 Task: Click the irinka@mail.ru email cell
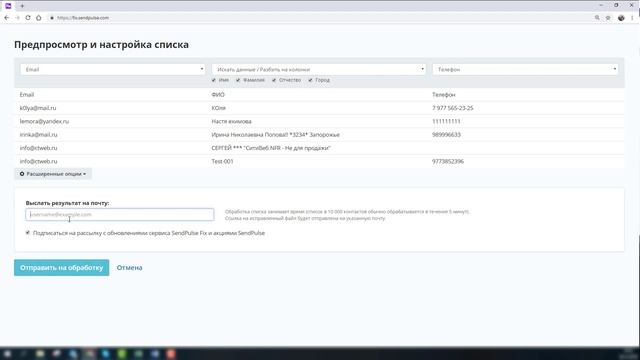(38, 135)
